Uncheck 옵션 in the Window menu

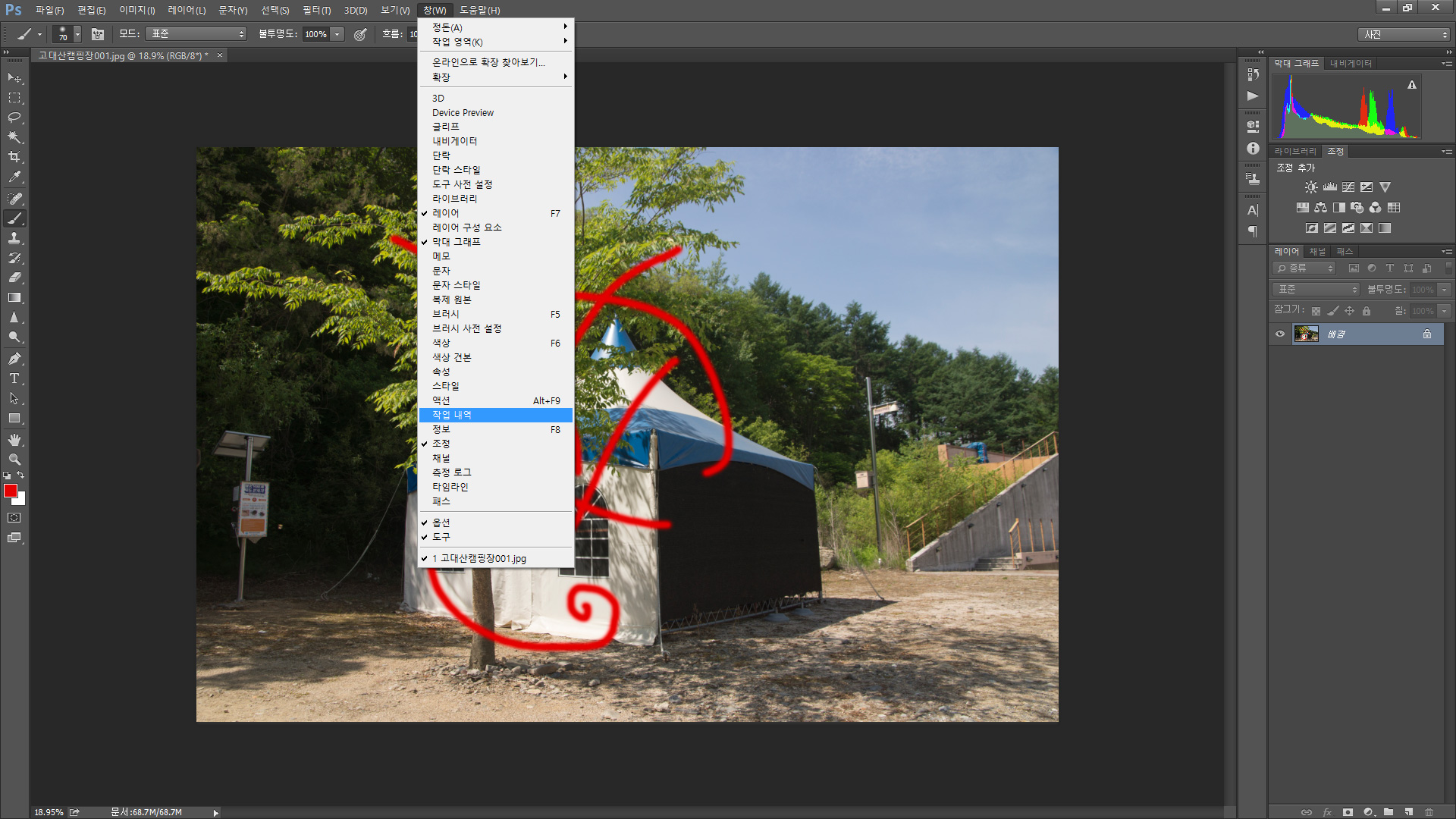pos(441,523)
